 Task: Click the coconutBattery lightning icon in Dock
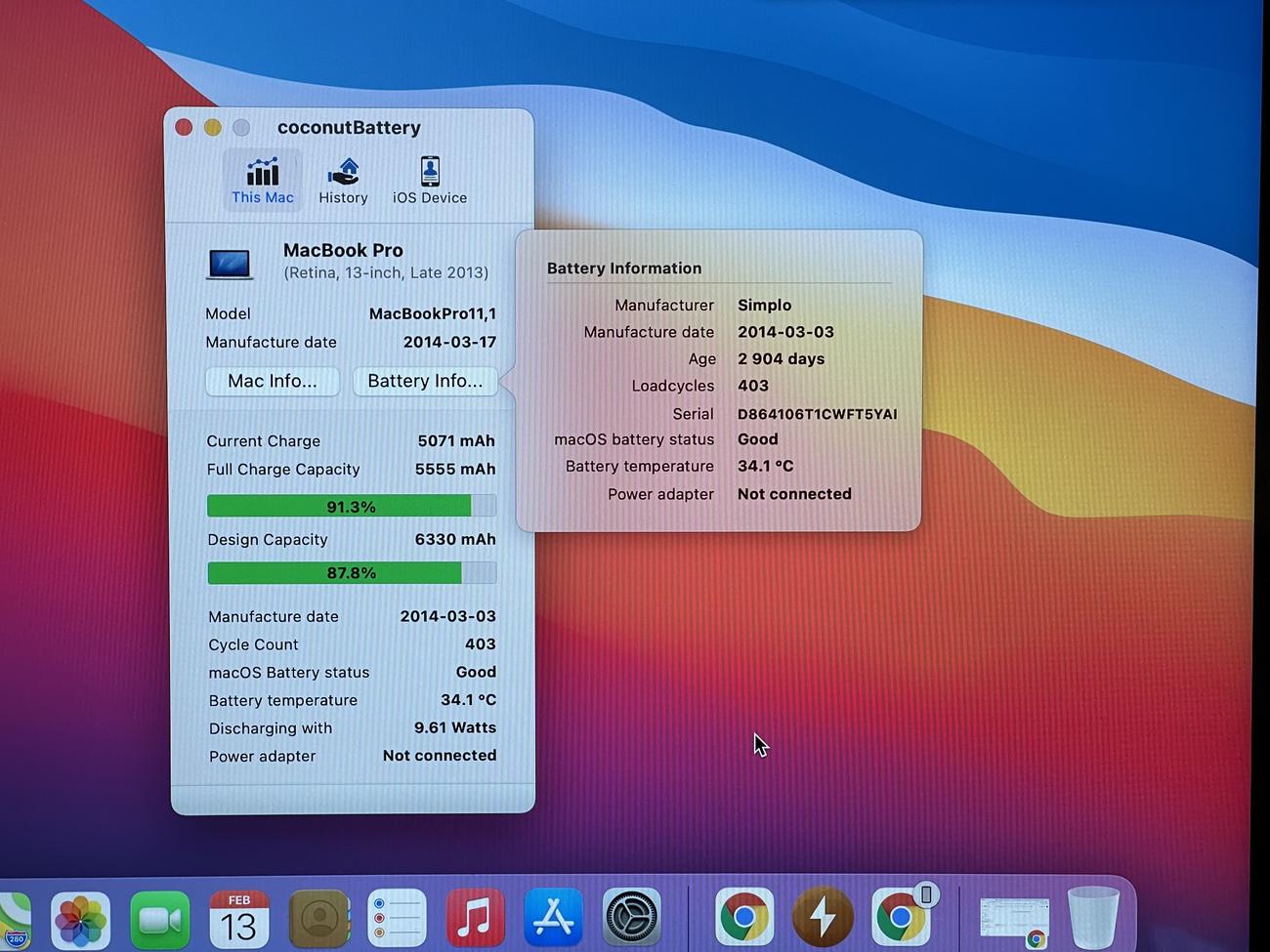point(823,918)
